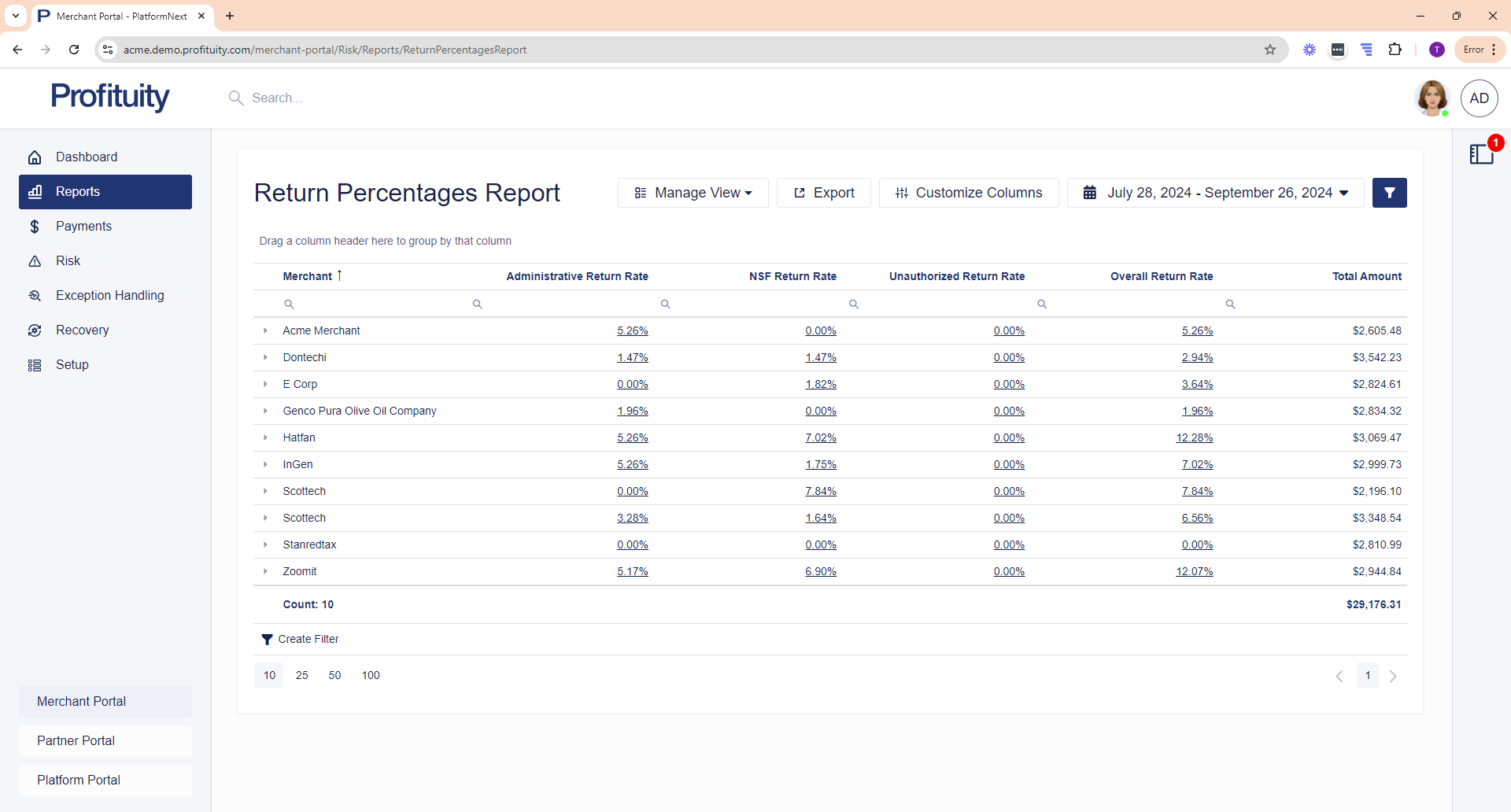Expand the Acme Merchant row
This screenshot has width=1511, height=812.
point(265,331)
